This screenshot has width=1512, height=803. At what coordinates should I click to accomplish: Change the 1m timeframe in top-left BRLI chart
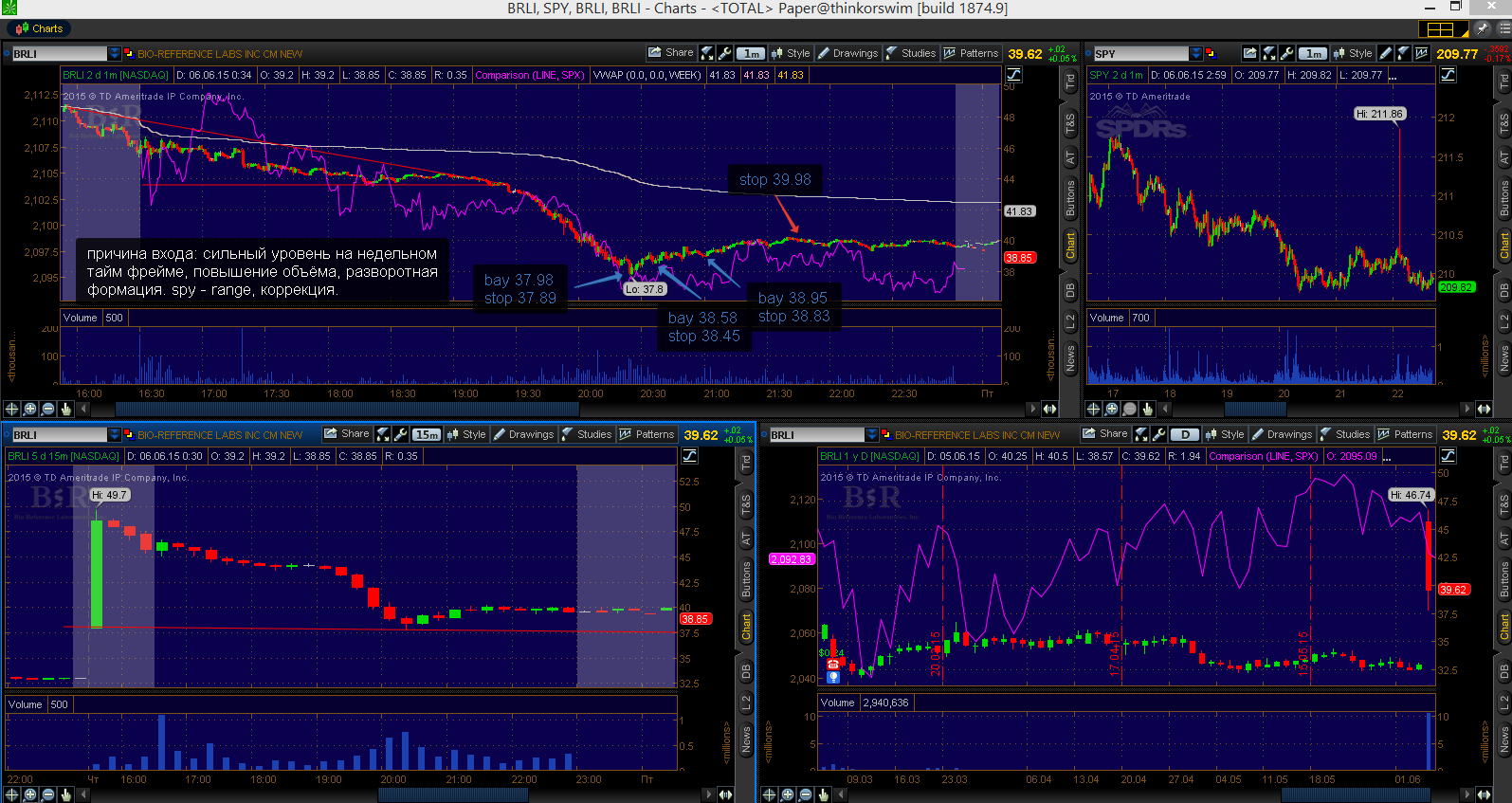751,54
